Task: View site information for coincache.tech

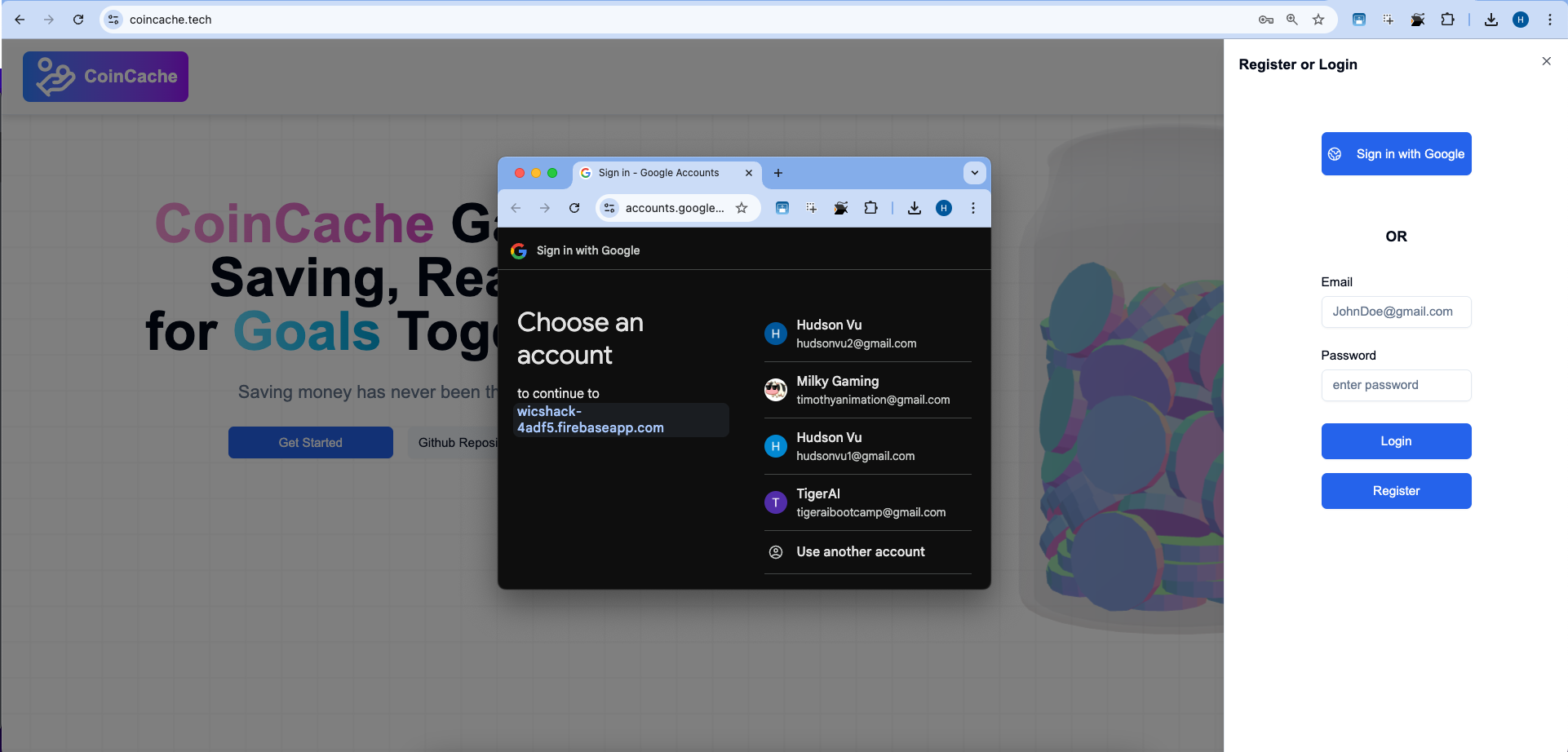Action: (x=113, y=20)
